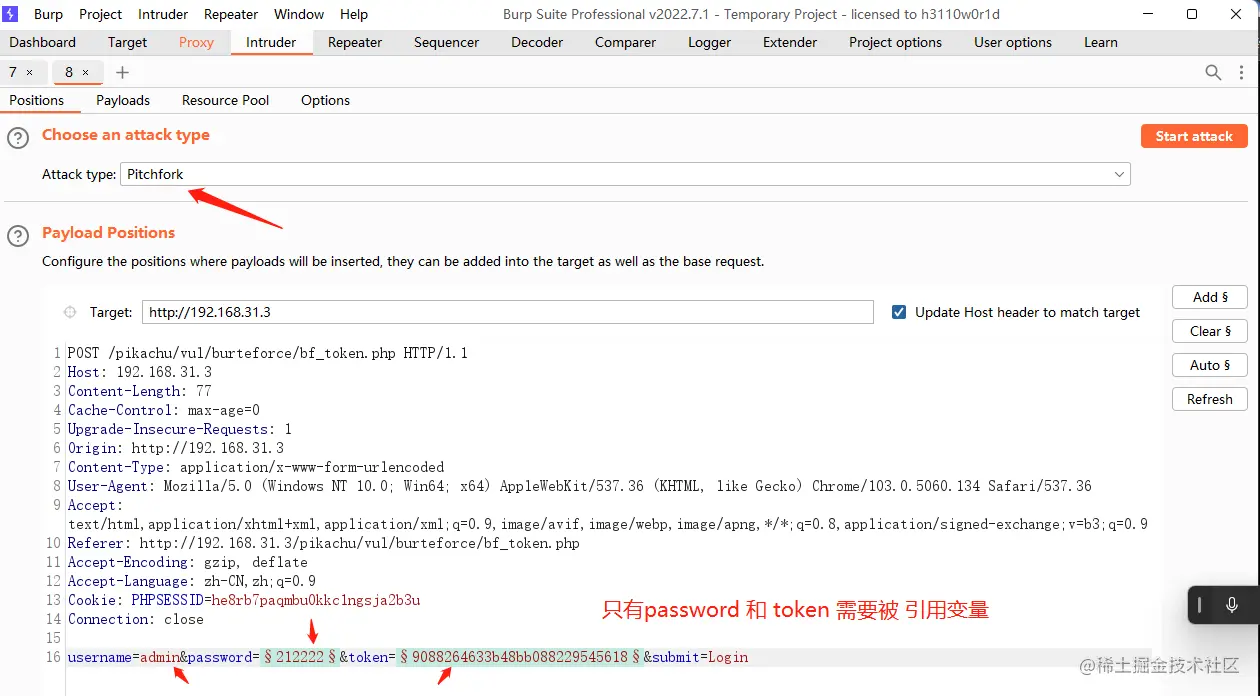Click the Accept-Language header line
The width and height of the screenshot is (1260, 696).
[x=192, y=581]
